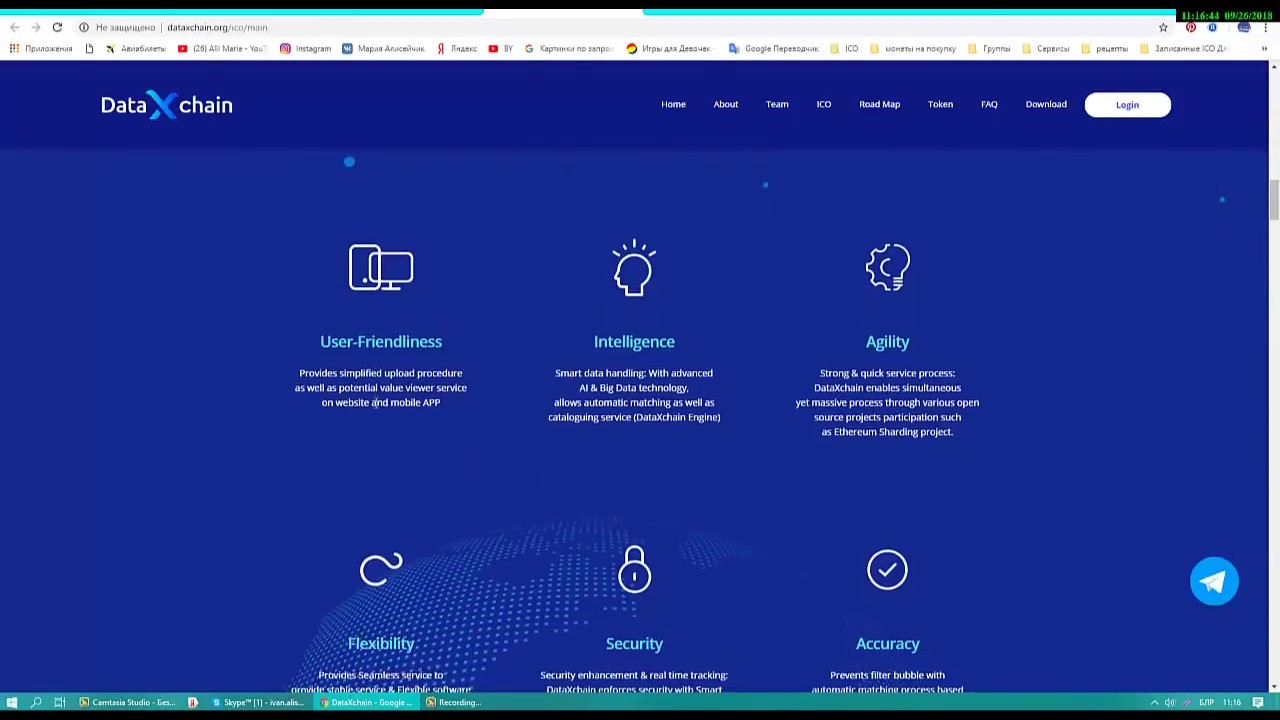Image resolution: width=1280 pixels, height=720 pixels.
Task: Click the address bar URL field
Action: [x=620, y=27]
